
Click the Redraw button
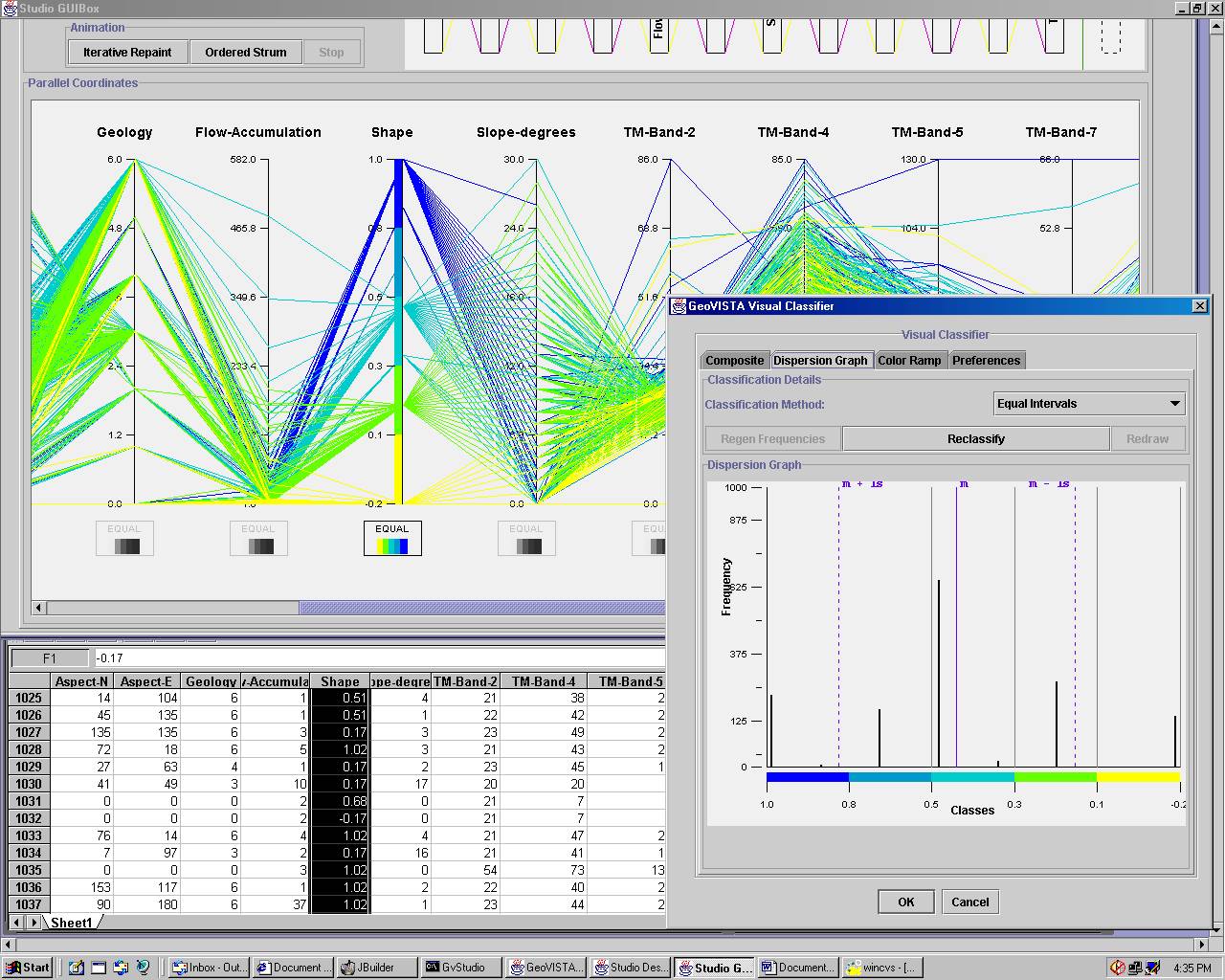point(1147,438)
